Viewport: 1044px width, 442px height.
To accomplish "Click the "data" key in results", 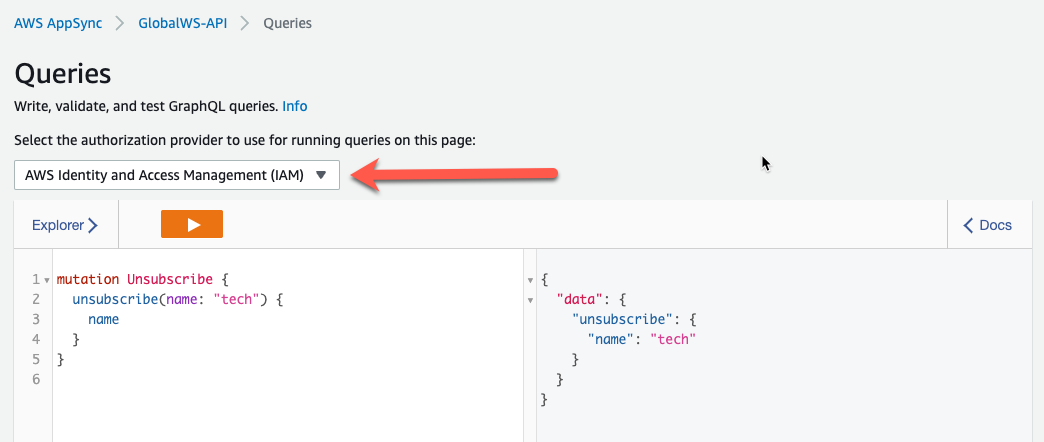I will (579, 300).
